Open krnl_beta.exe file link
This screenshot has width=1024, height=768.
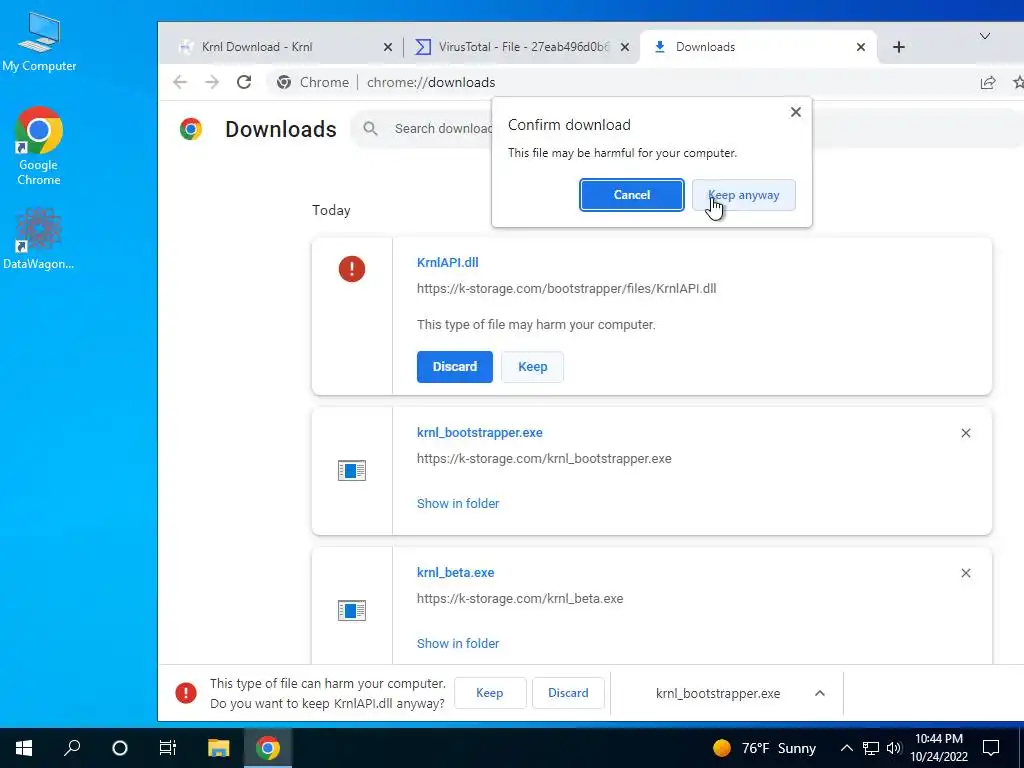click(455, 573)
